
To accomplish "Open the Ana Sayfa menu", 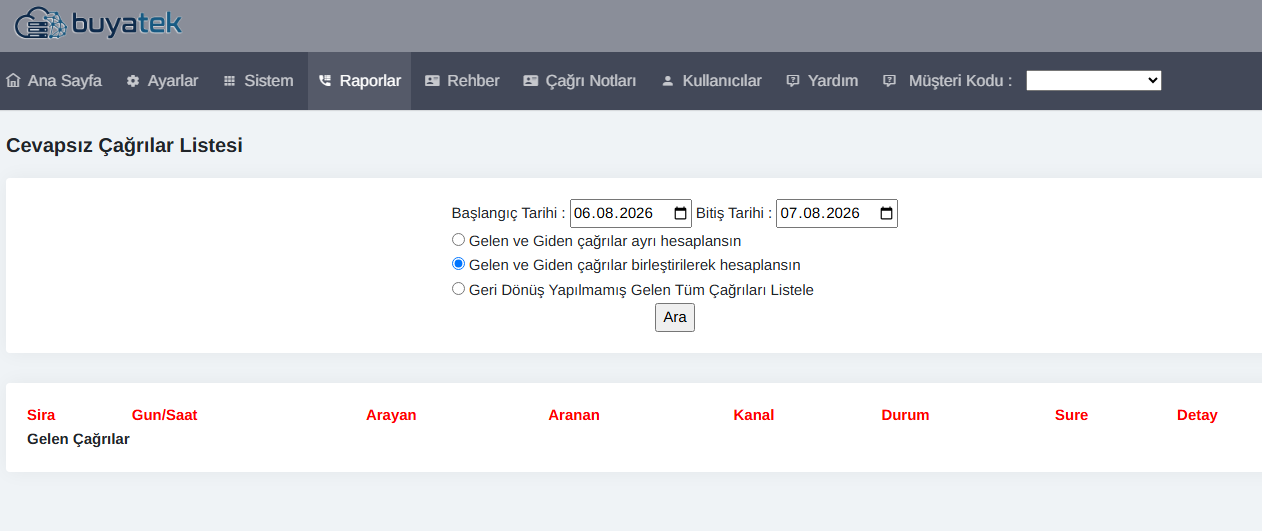I will pos(54,81).
